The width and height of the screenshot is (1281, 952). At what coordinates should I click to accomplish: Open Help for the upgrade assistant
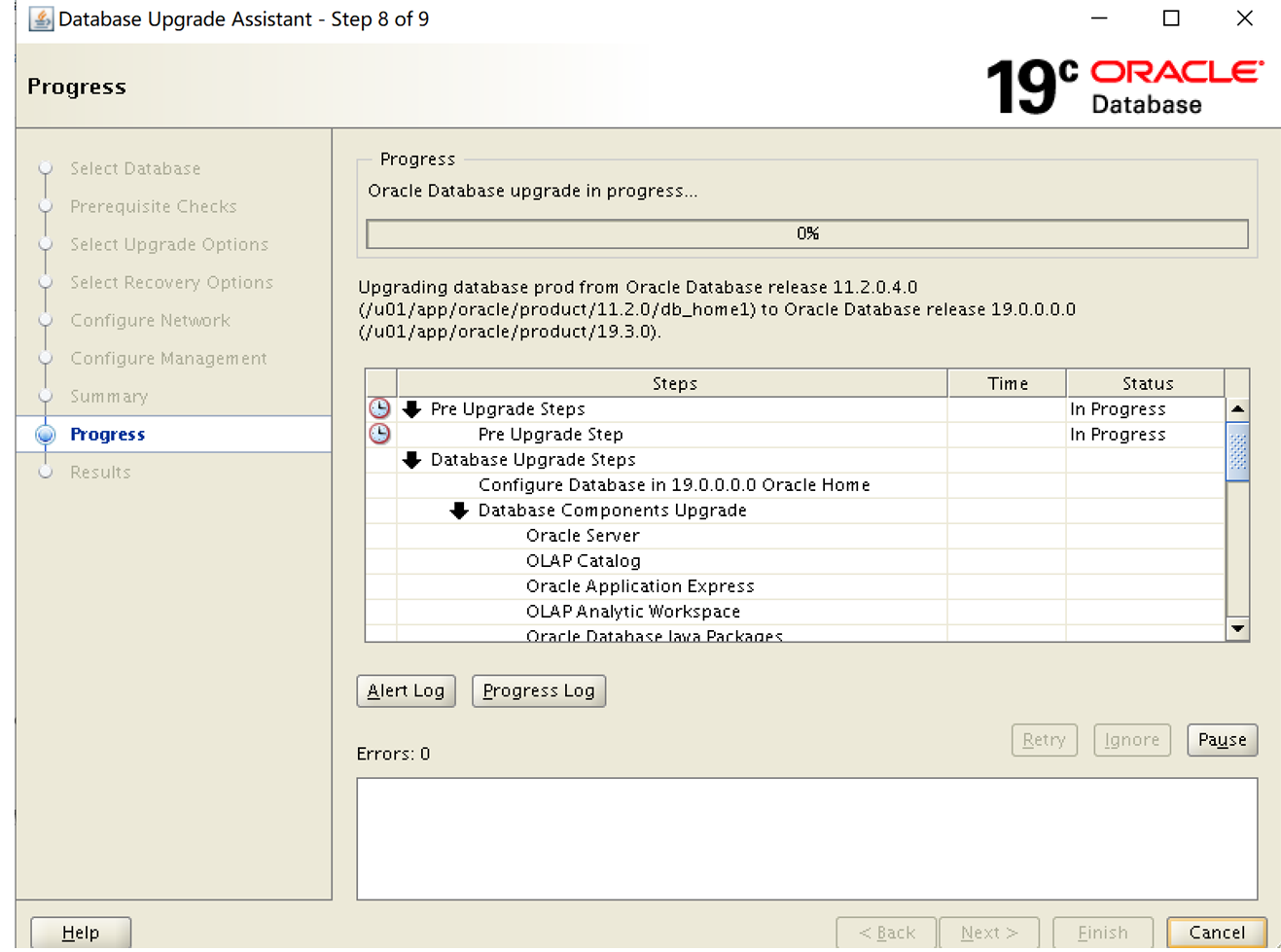click(x=81, y=933)
